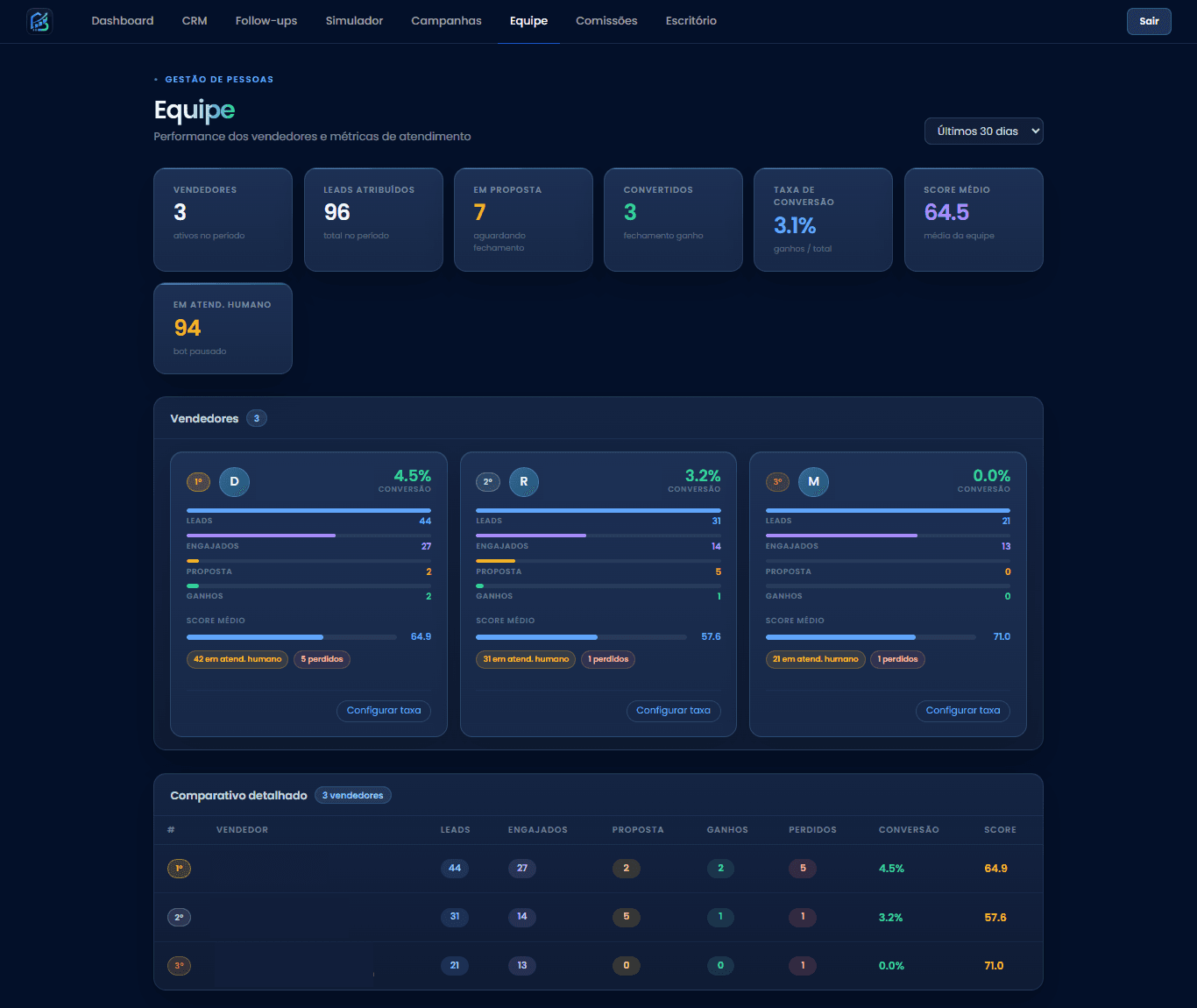Go to Escritório tab
Screen dimensions: 1197x1008
pos(691,21)
